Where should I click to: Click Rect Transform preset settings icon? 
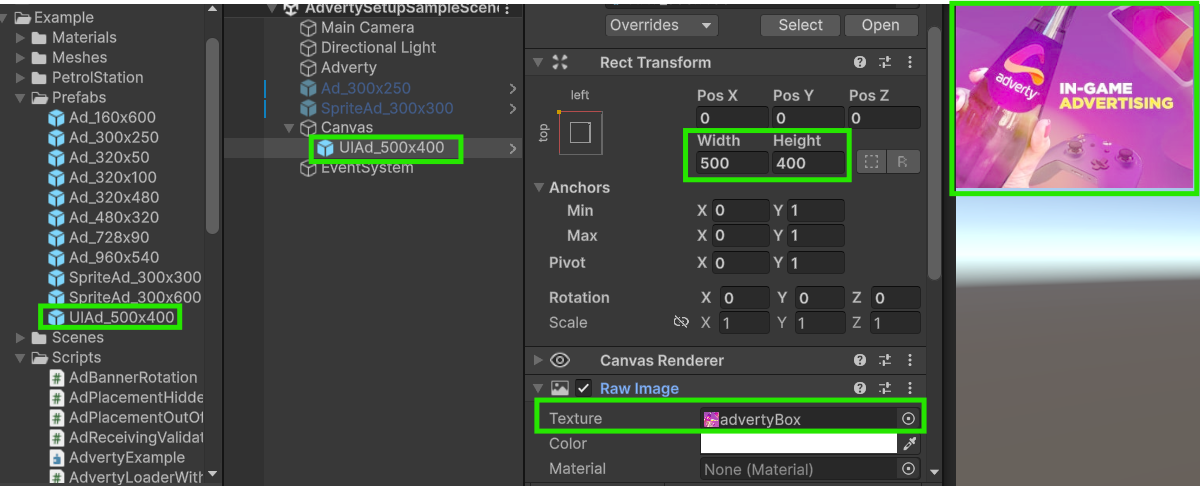click(x=885, y=62)
